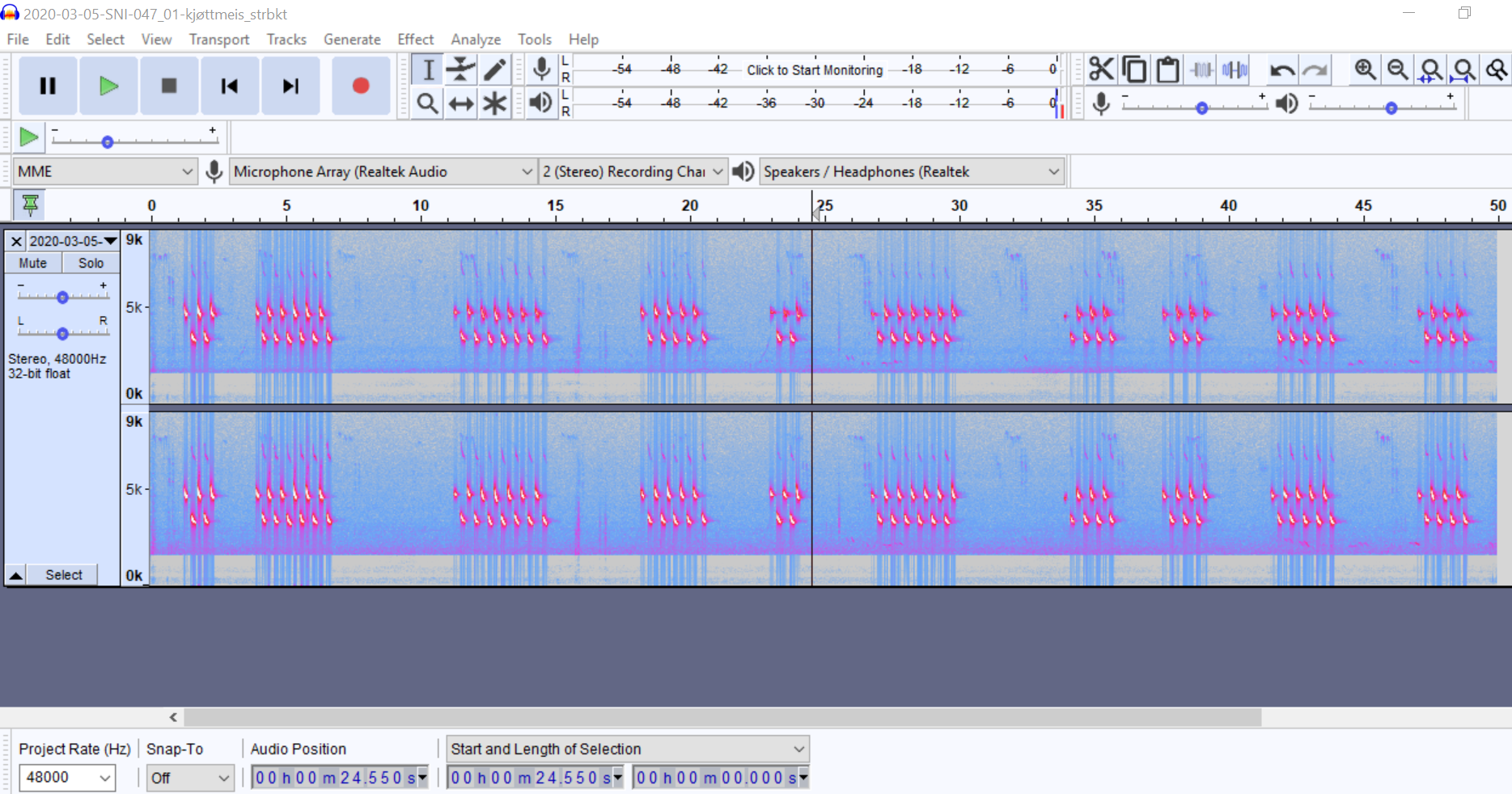Adjust the playback speed slider

click(106, 141)
